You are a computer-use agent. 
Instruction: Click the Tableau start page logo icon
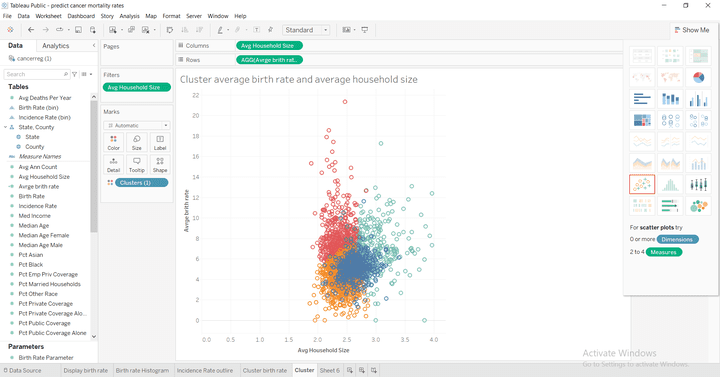pyautogui.click(x=10, y=30)
